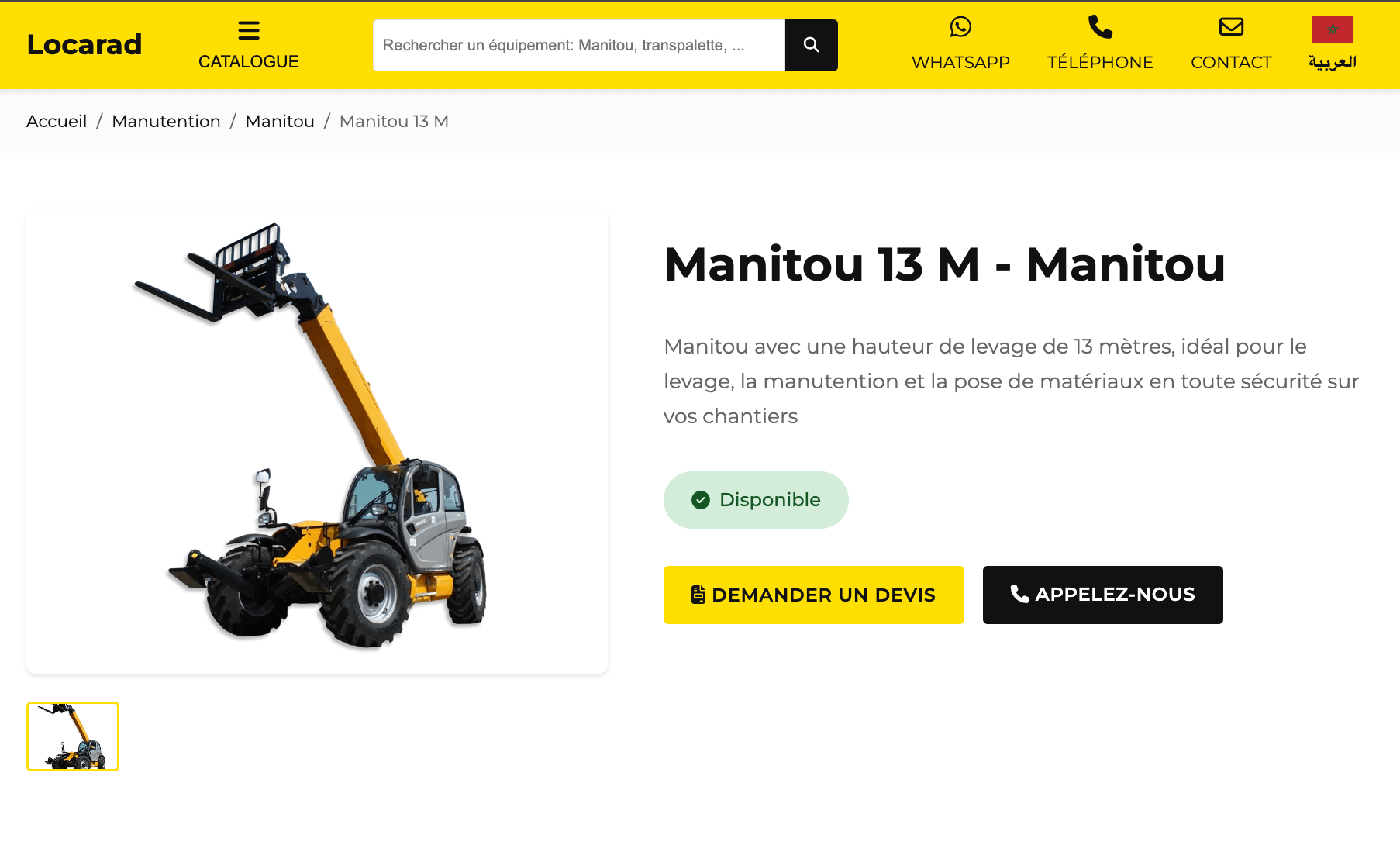Focus the equipment search input field
The image size is (1400, 845).
[579, 45]
